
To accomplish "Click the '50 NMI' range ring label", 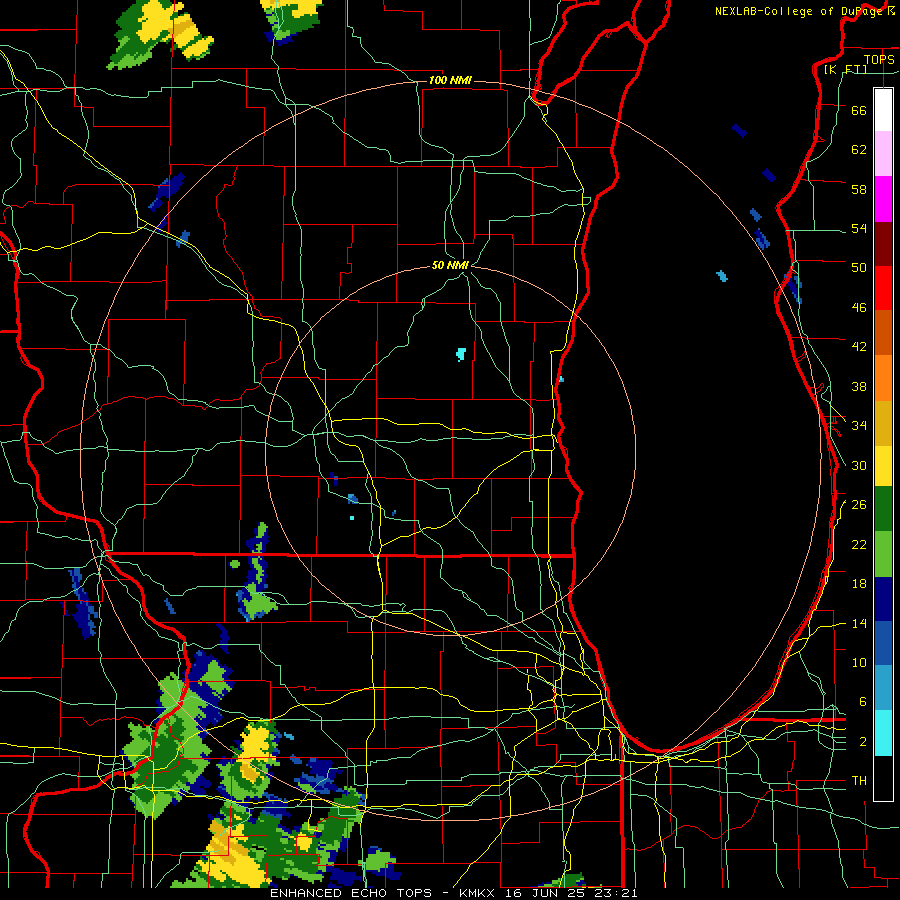I will coord(451,265).
